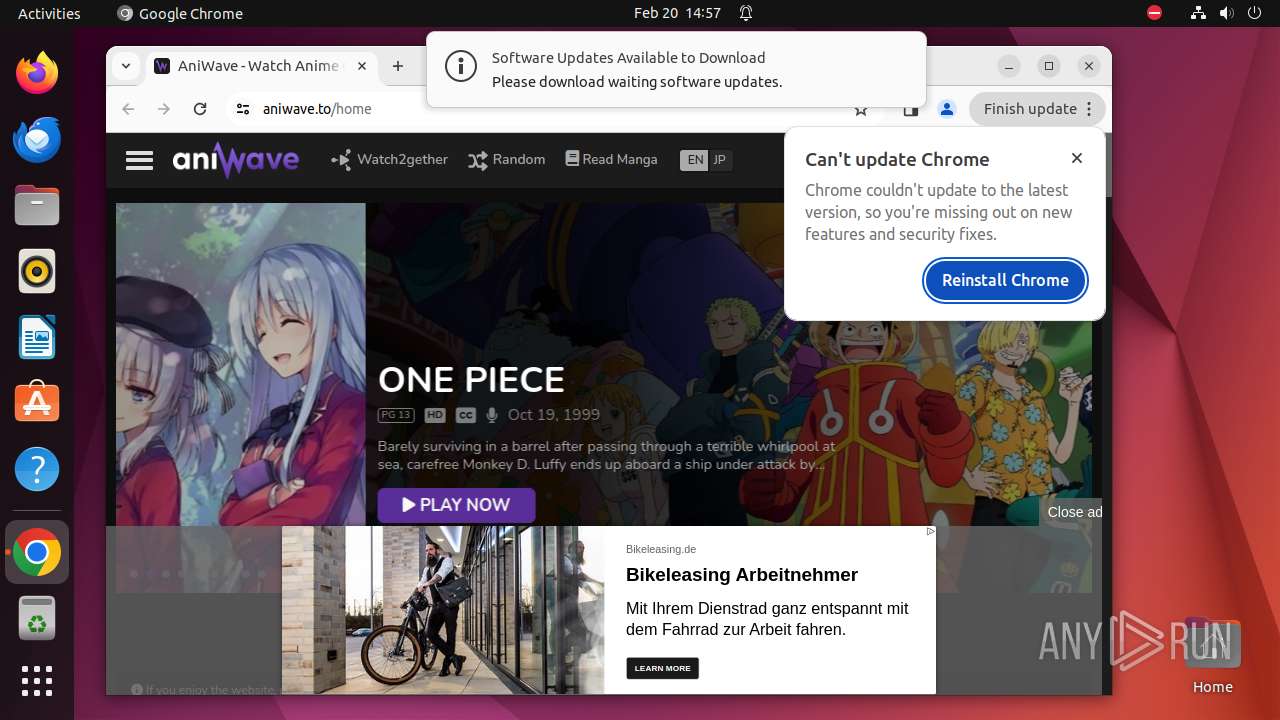This screenshot has width=1280, height=720.
Task: Open the Home folder desktop icon
Action: [1212, 656]
